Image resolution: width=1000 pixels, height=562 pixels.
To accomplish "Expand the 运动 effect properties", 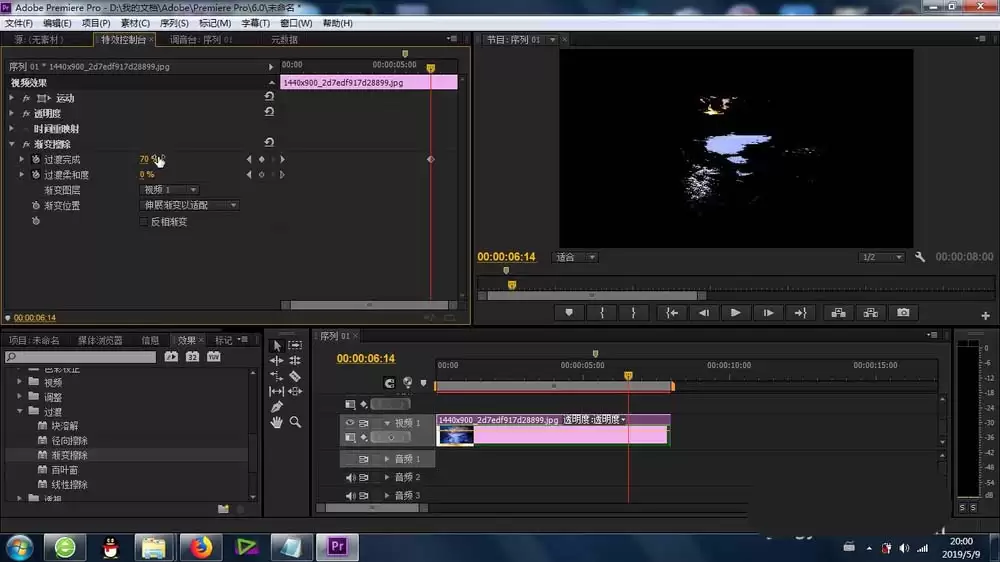I will click(11, 98).
